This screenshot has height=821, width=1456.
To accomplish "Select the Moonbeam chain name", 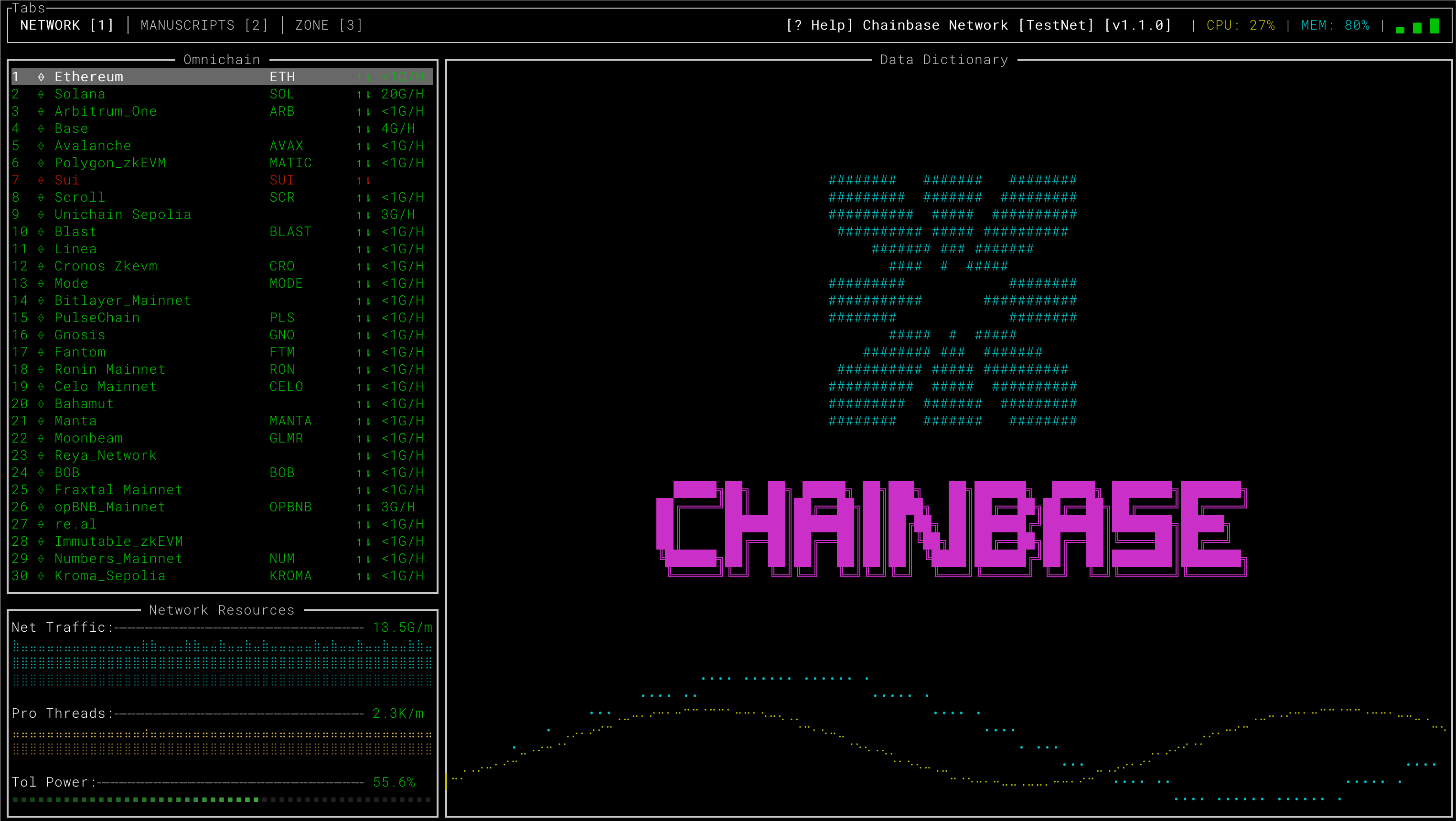I will tap(89, 438).
